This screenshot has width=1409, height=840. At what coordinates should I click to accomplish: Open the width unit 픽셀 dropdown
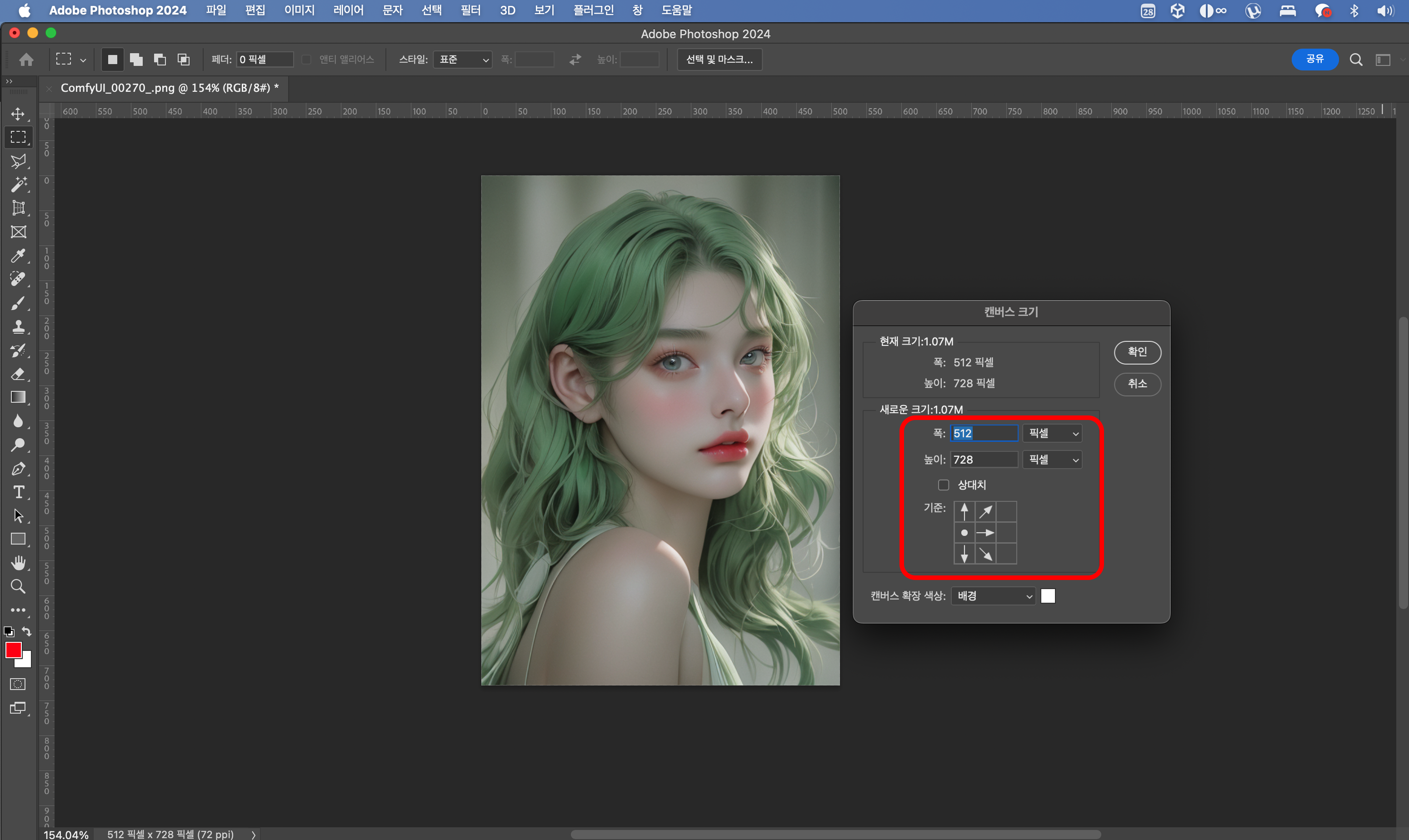[1053, 434]
